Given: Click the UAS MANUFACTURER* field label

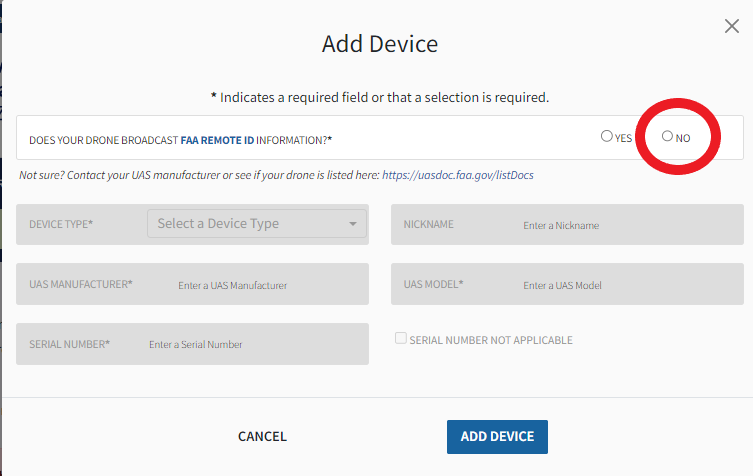Looking at the screenshot, I should [81, 284].
